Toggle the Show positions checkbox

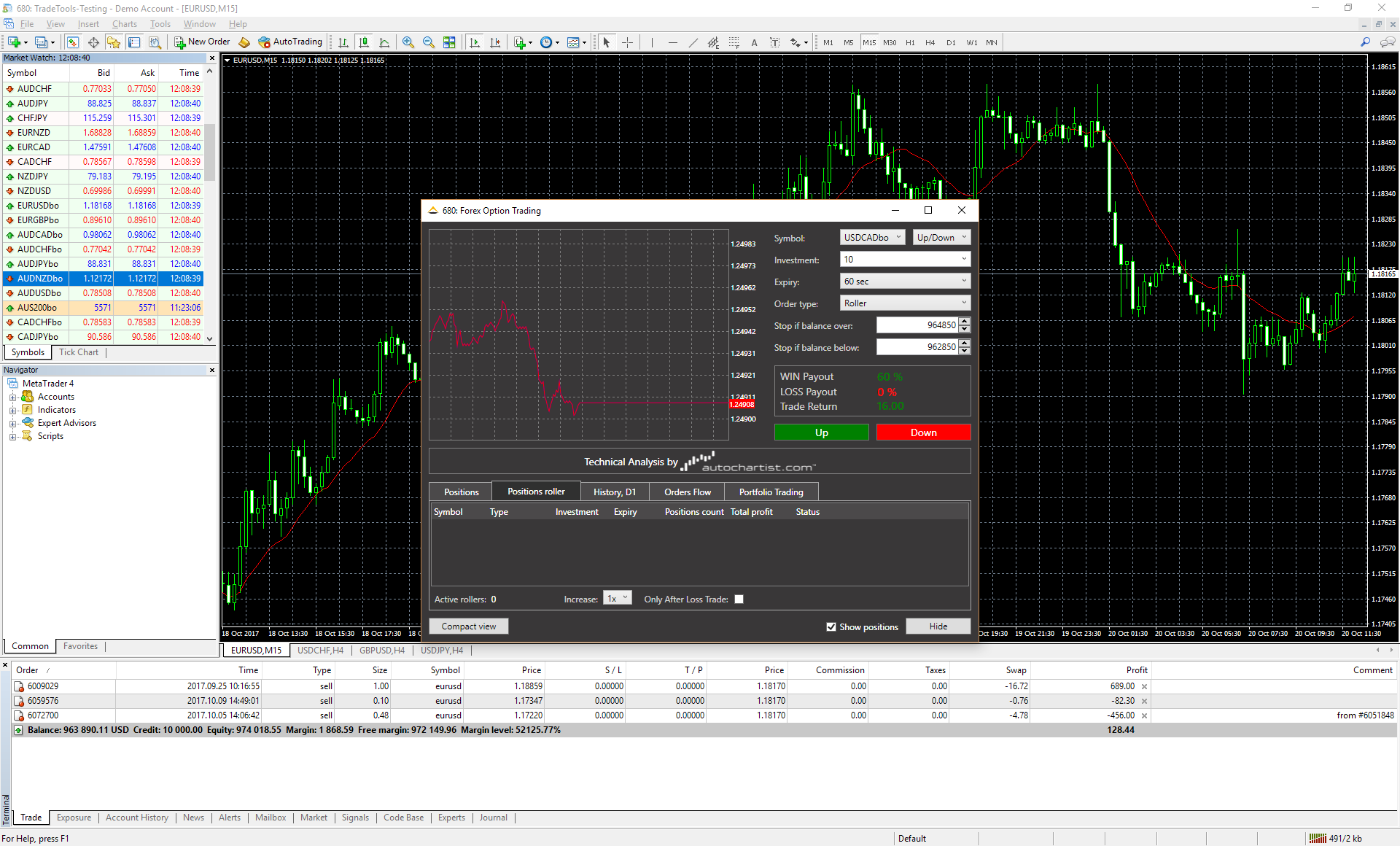point(831,627)
